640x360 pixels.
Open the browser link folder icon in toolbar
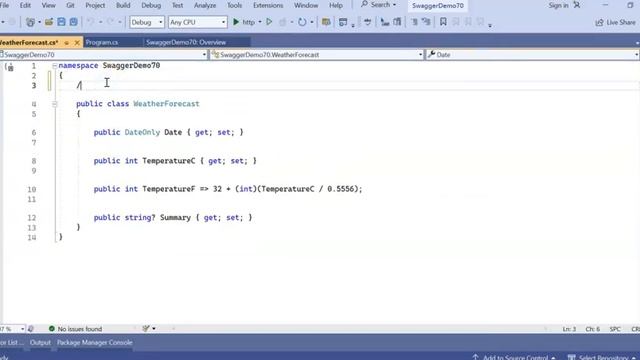pyautogui.click(x=326, y=22)
